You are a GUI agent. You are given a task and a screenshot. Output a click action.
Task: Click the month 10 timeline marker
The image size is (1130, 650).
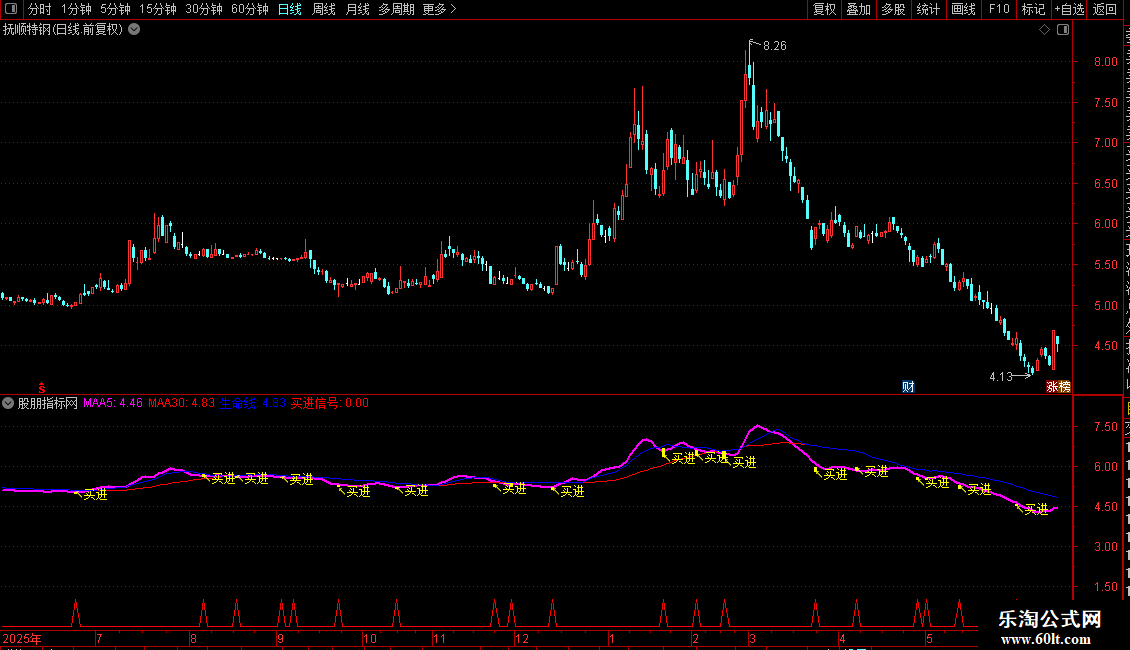(370, 638)
